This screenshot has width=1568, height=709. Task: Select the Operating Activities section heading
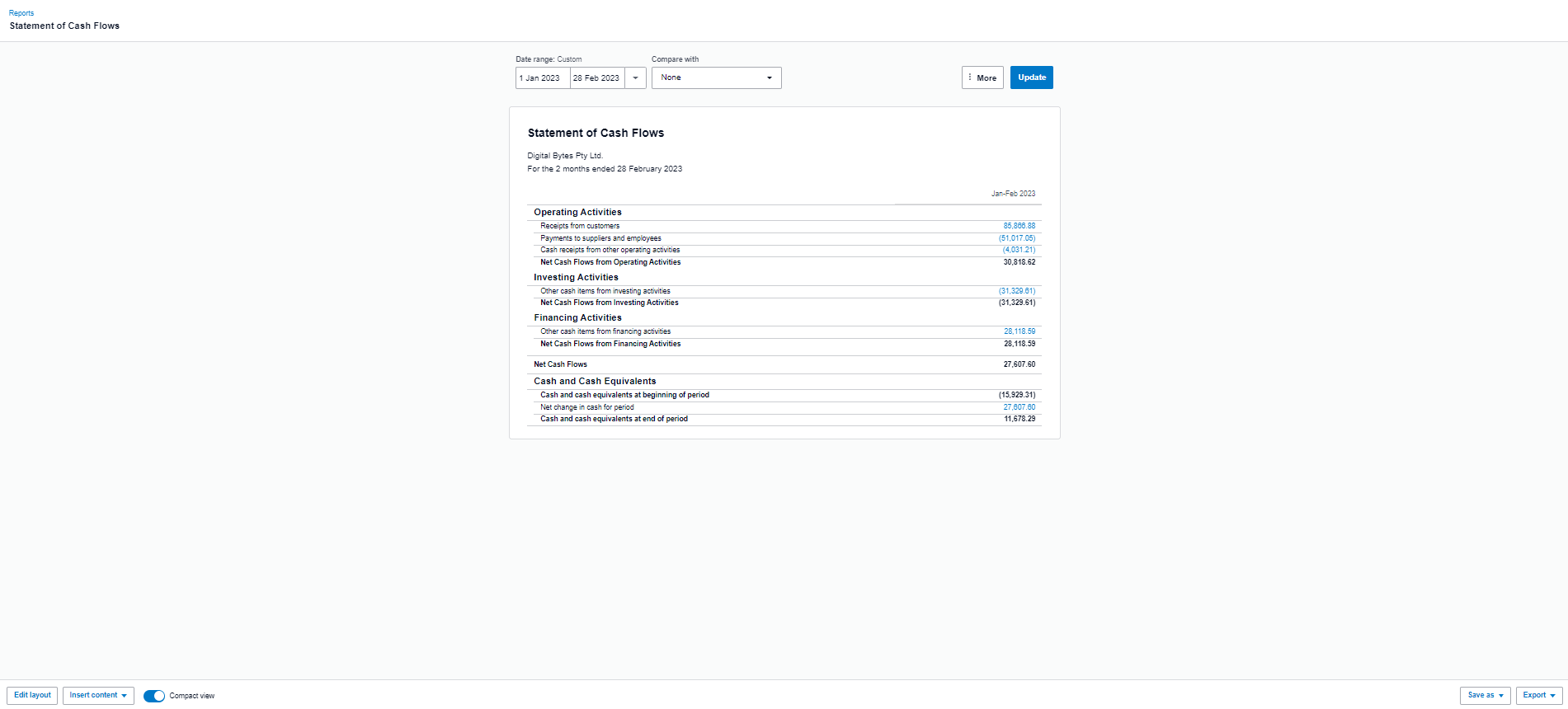tap(577, 213)
